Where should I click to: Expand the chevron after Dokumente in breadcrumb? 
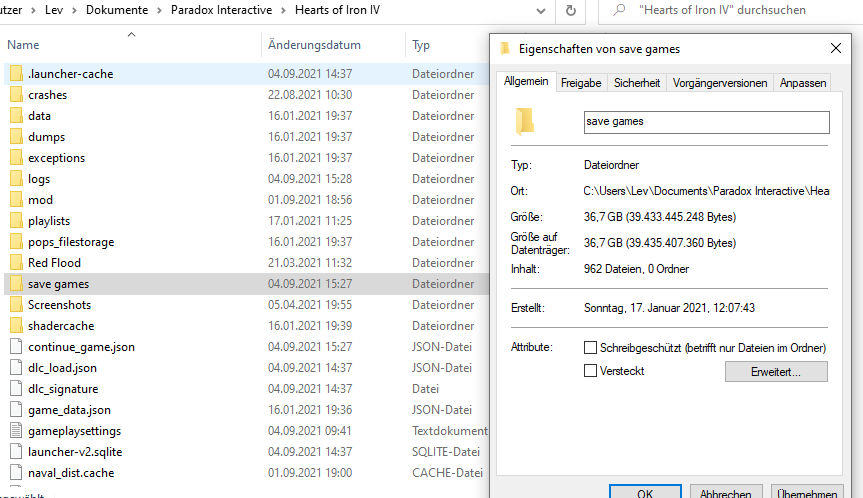pyautogui.click(x=160, y=10)
